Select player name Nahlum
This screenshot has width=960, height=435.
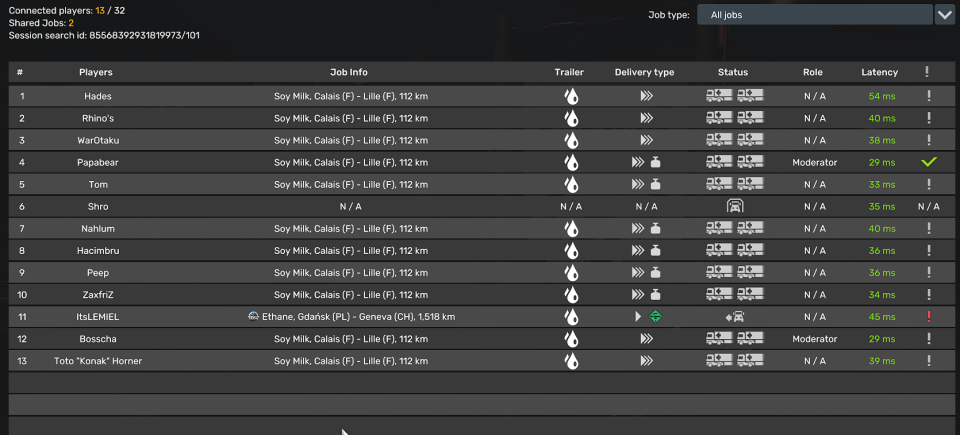pos(96,228)
